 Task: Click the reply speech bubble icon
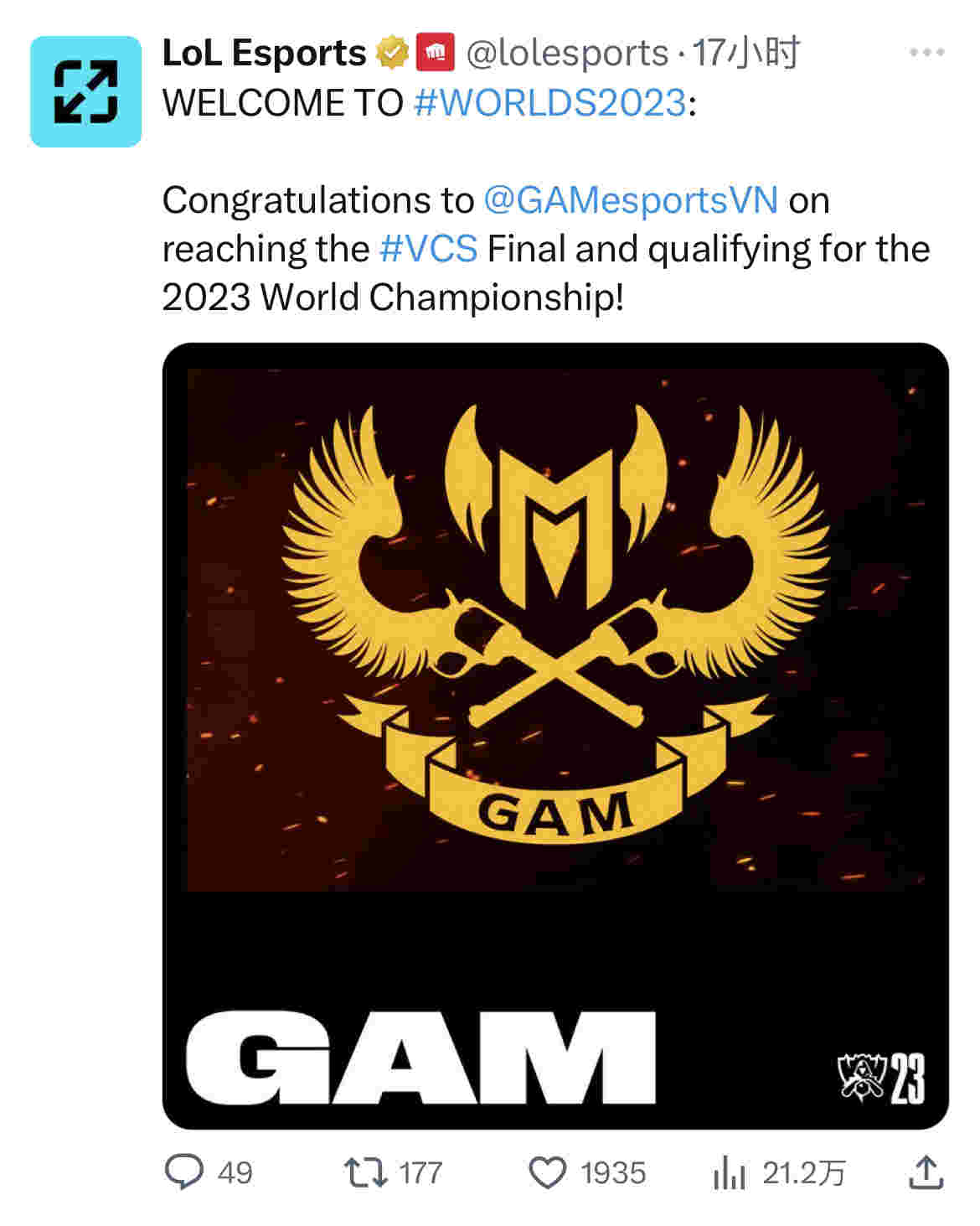point(183,1172)
